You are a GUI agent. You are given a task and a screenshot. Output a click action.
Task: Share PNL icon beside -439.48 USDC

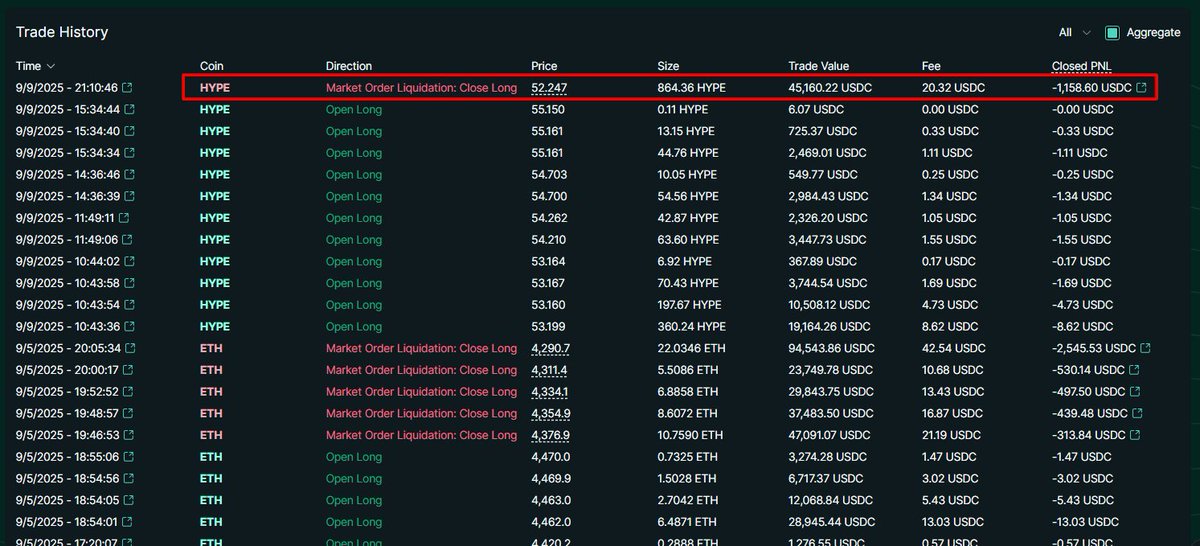tap(1135, 414)
